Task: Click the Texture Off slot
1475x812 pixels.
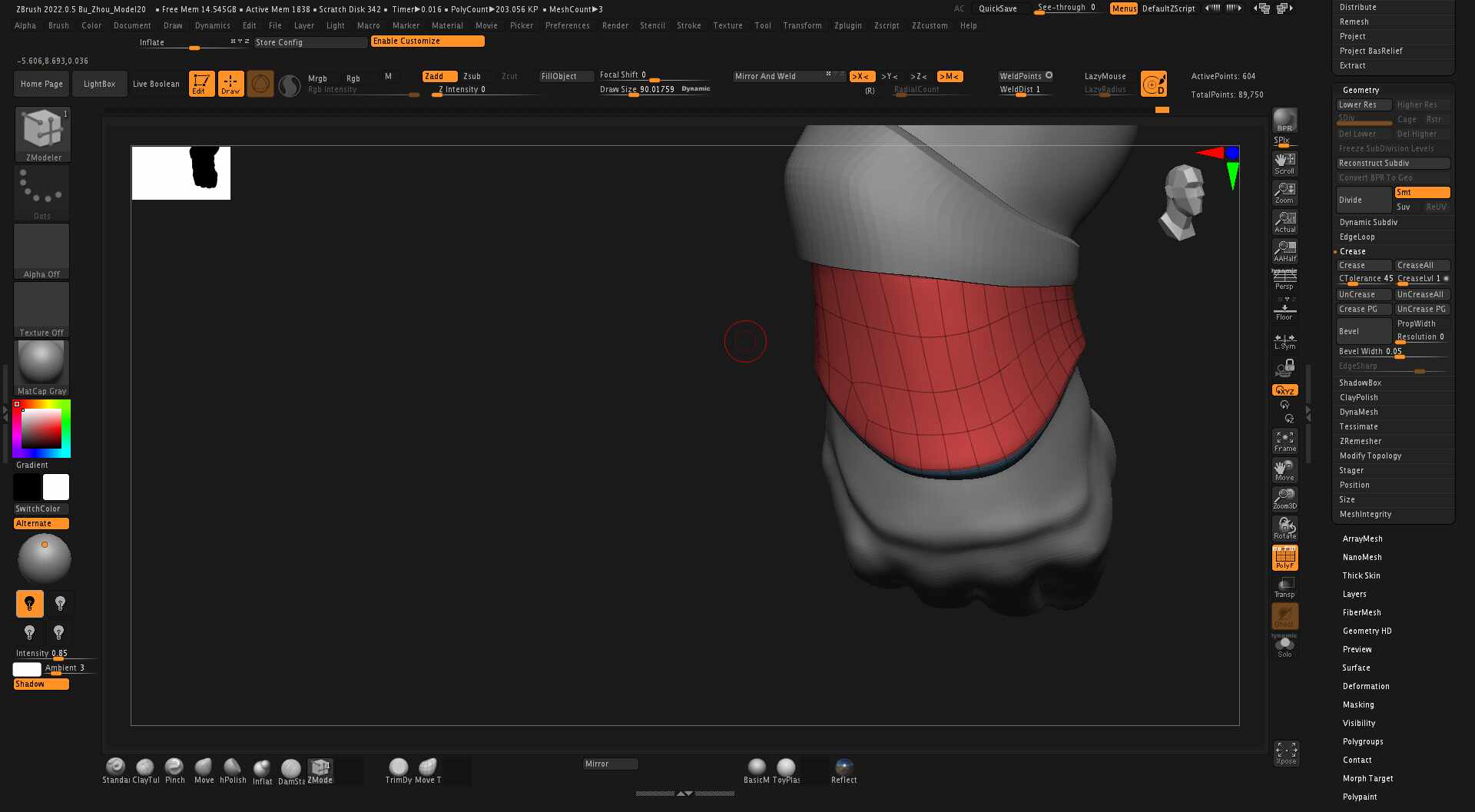Action: tap(42, 310)
